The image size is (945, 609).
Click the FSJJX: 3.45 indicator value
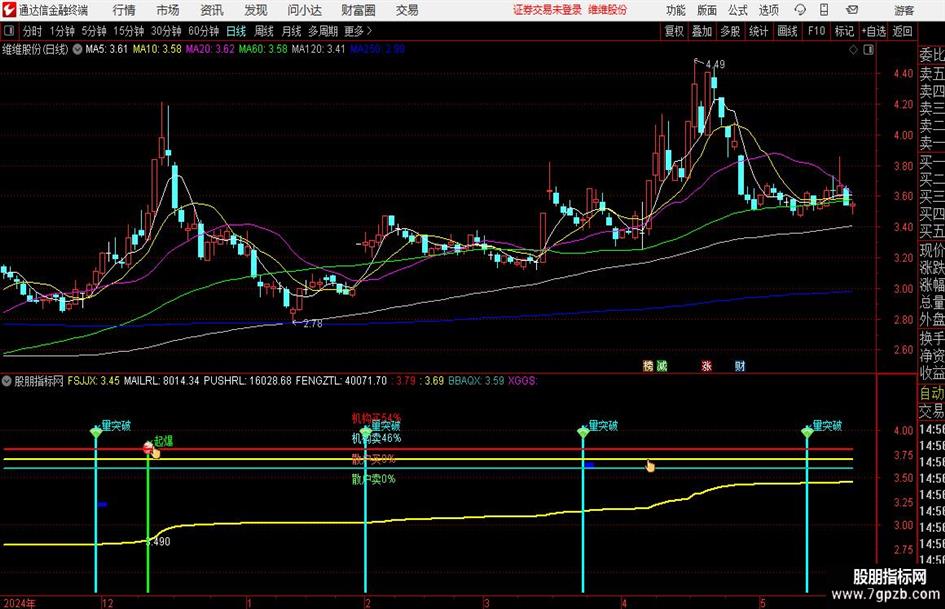(x=93, y=381)
